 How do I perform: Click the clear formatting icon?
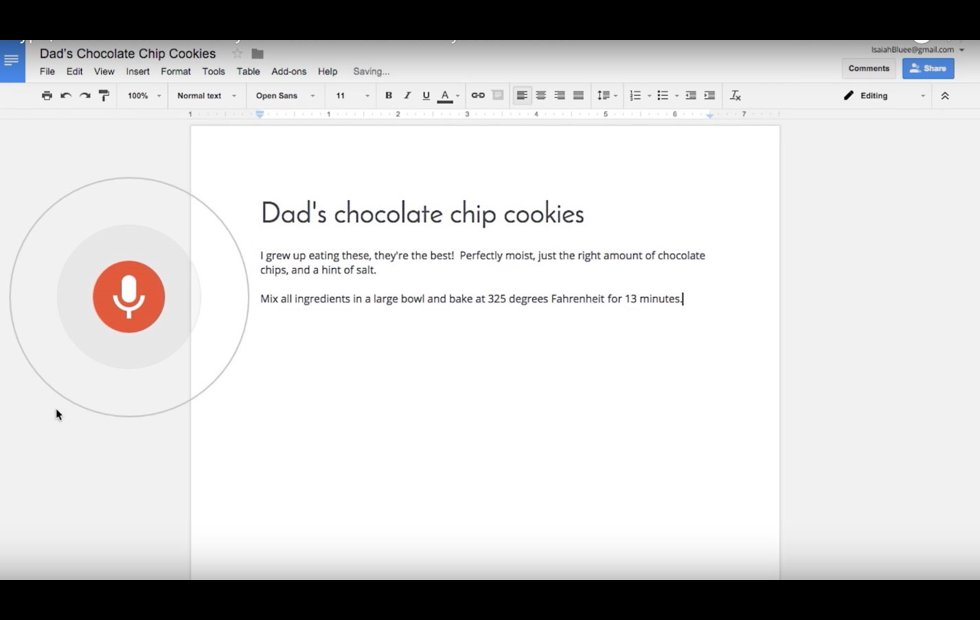pyautogui.click(x=735, y=96)
